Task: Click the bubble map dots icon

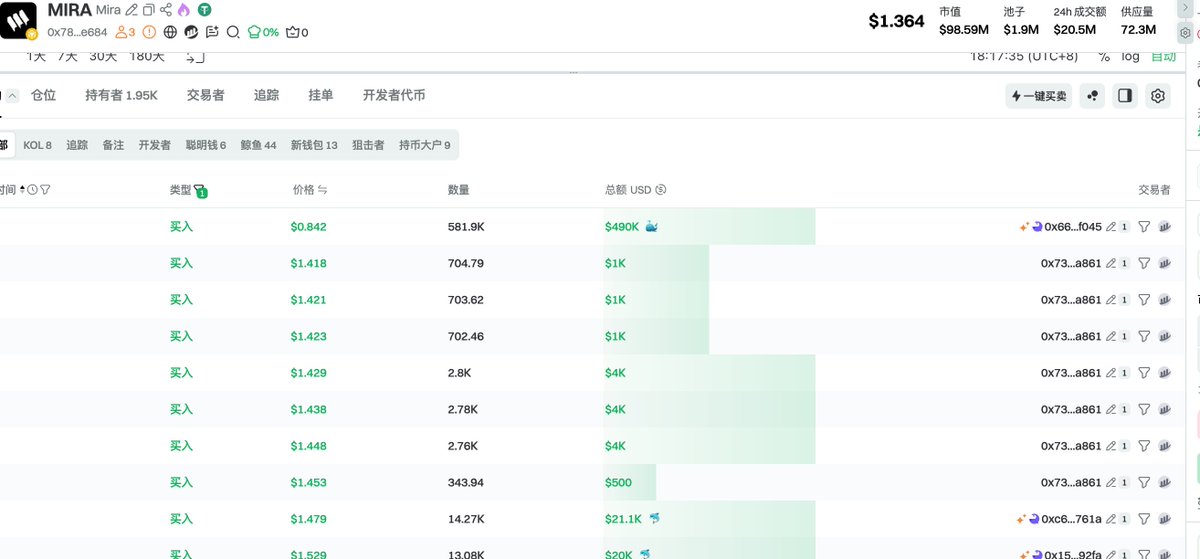Action: pos(1092,96)
